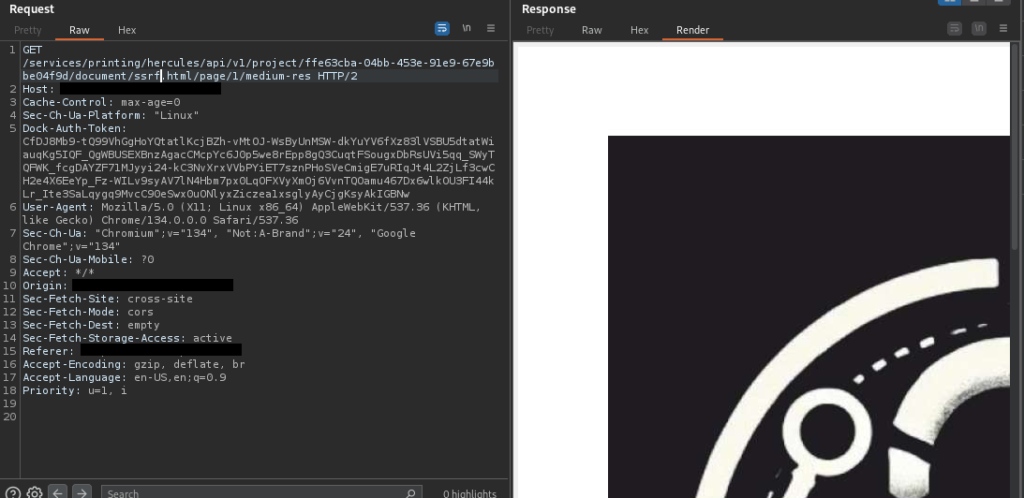
Task: Switch Request view to the Hex tab
Action: tap(127, 30)
